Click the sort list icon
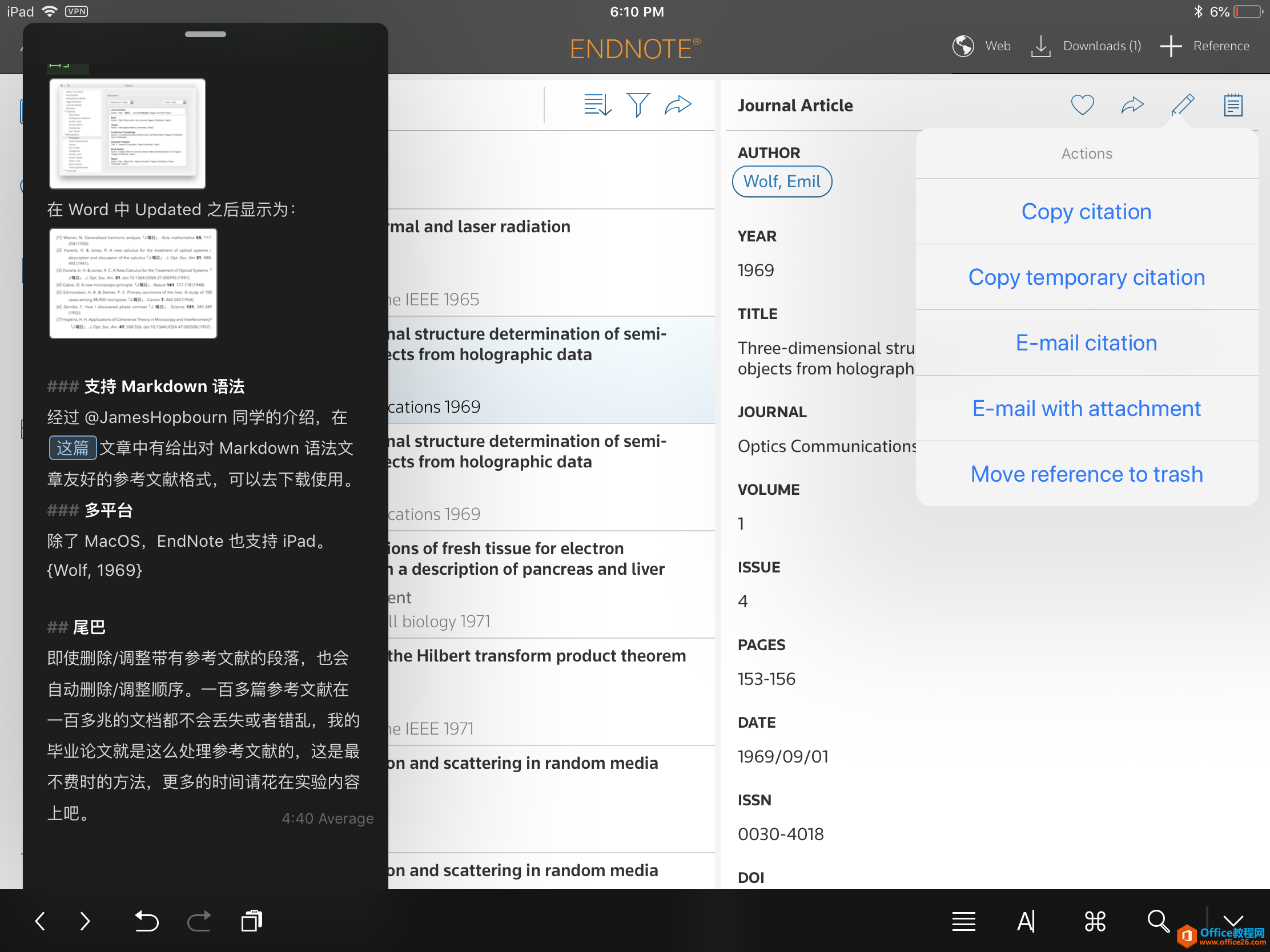The width and height of the screenshot is (1270, 952). (597, 105)
